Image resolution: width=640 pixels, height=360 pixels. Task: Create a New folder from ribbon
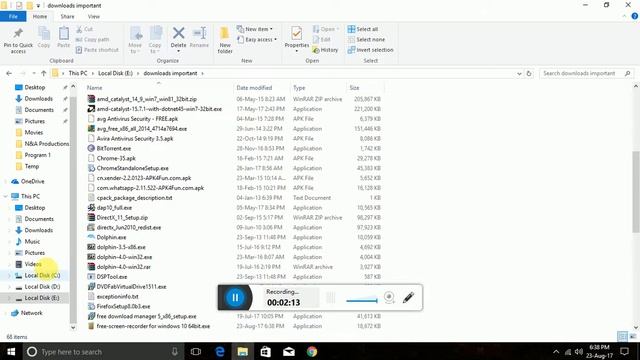point(225,40)
